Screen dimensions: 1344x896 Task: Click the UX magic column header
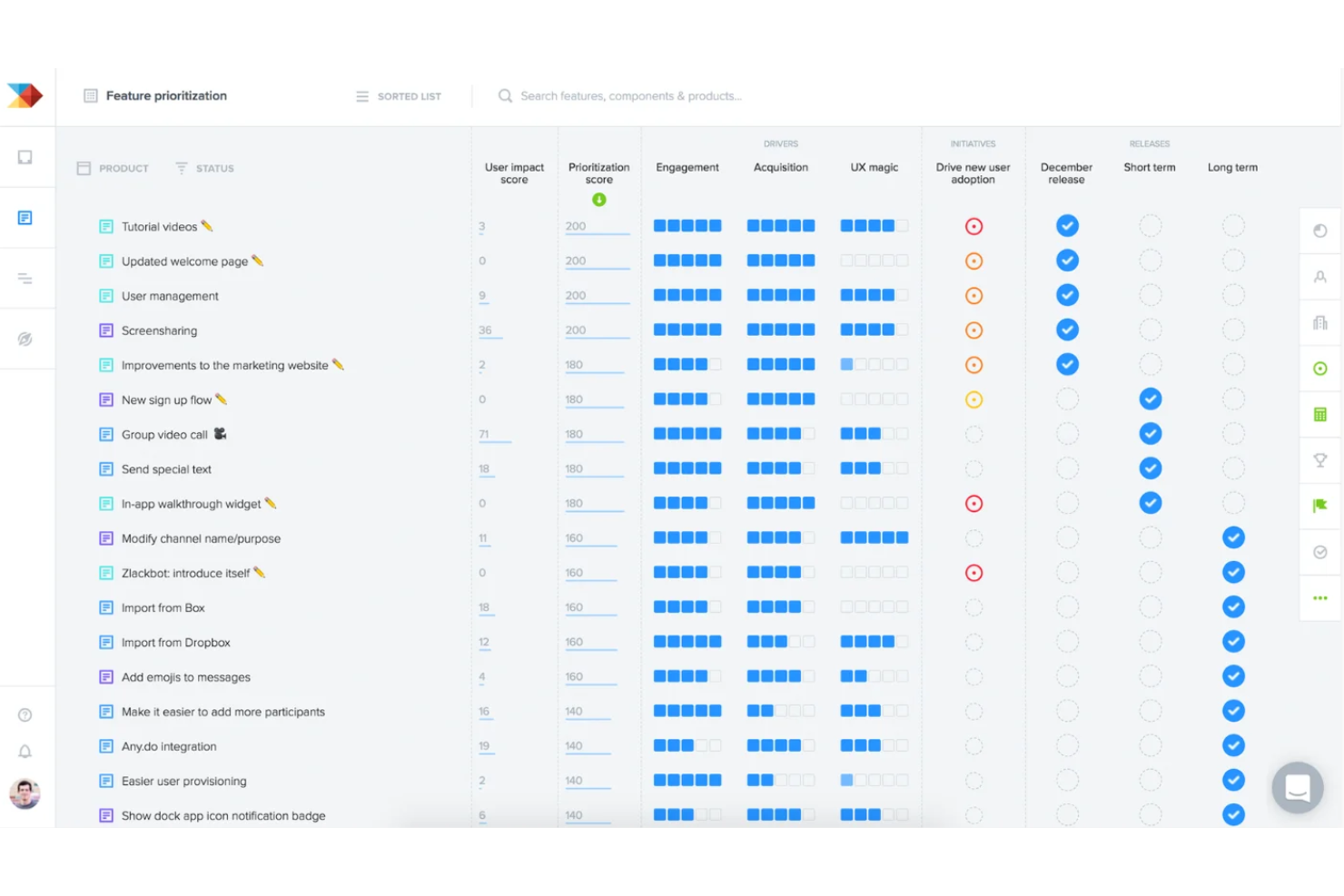(875, 168)
